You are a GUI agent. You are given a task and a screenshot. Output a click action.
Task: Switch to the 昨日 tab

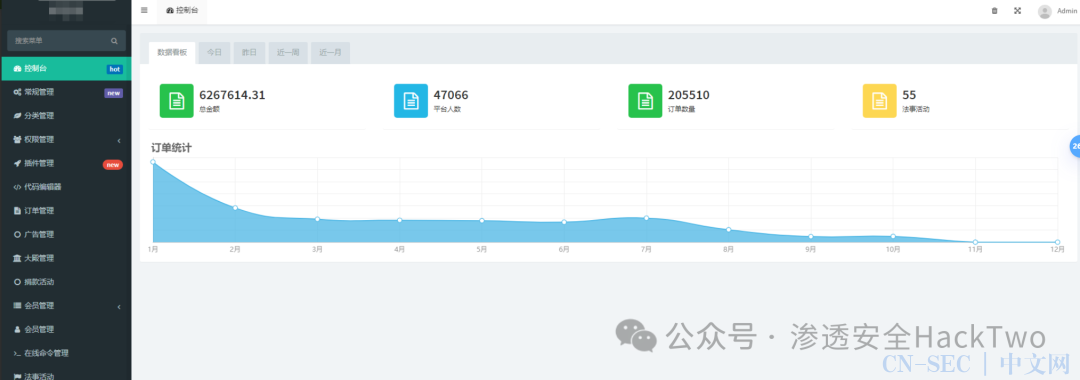click(249, 52)
